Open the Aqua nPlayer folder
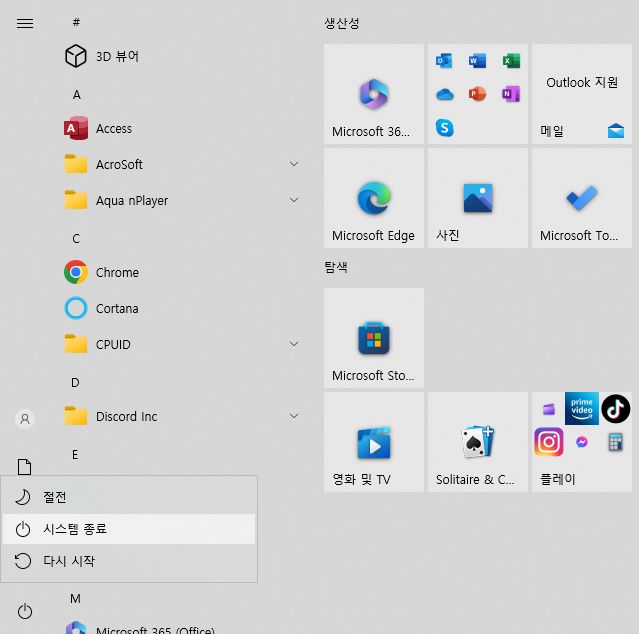Screen dimensions: 639x634 (182, 200)
